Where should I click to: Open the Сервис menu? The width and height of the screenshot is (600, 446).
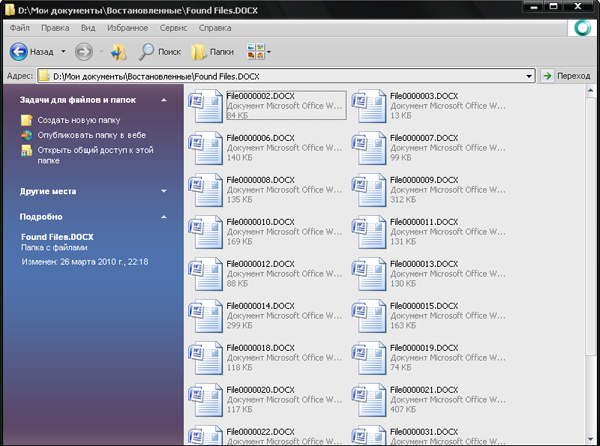173,28
